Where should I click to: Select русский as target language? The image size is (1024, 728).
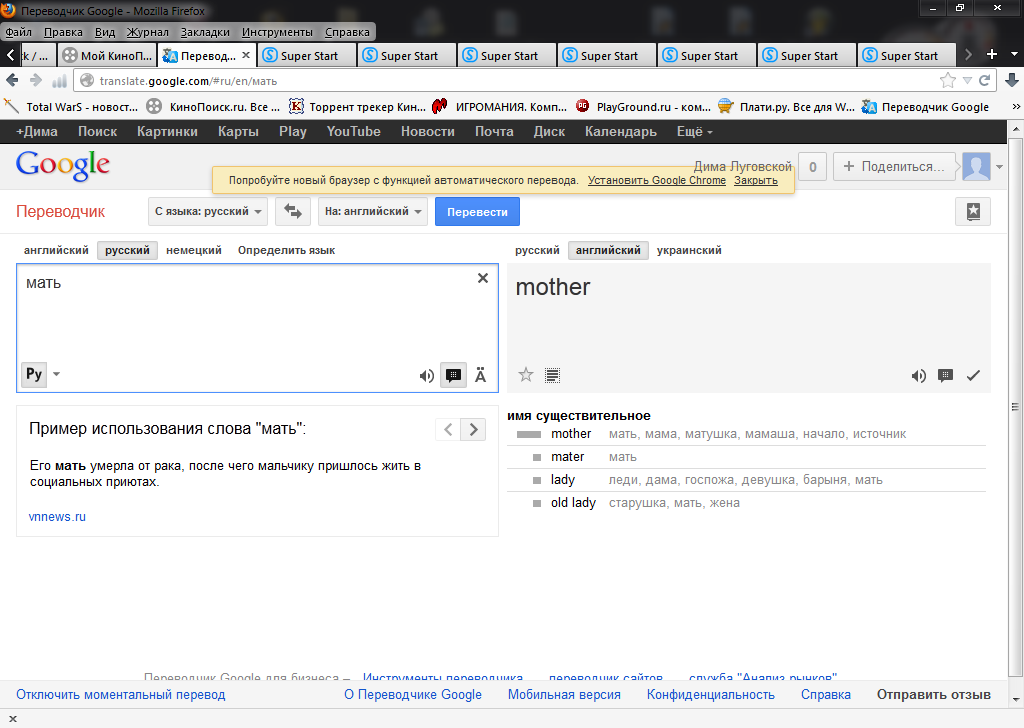pyautogui.click(x=537, y=250)
